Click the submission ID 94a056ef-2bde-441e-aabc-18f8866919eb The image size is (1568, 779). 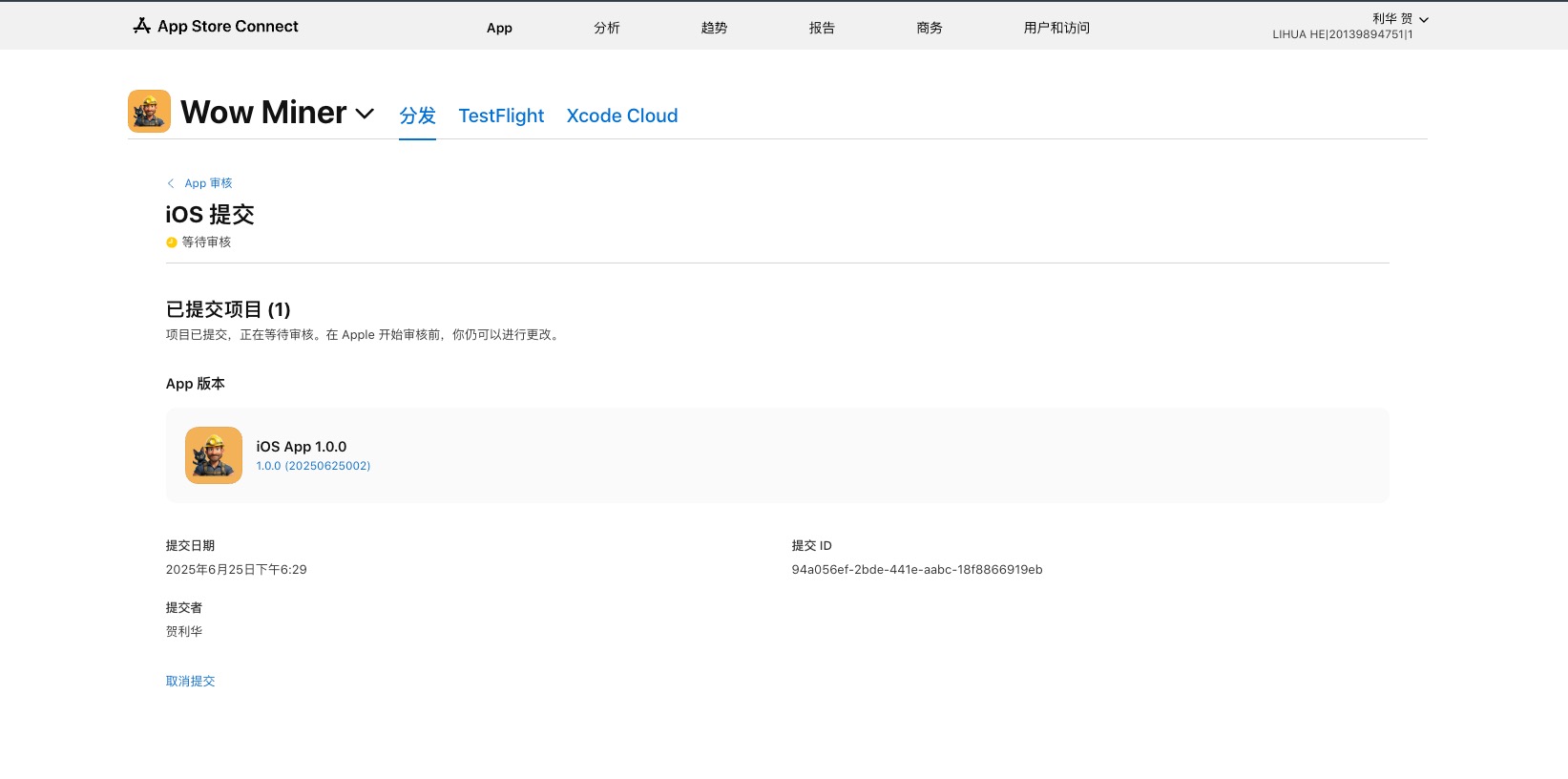pos(917,570)
